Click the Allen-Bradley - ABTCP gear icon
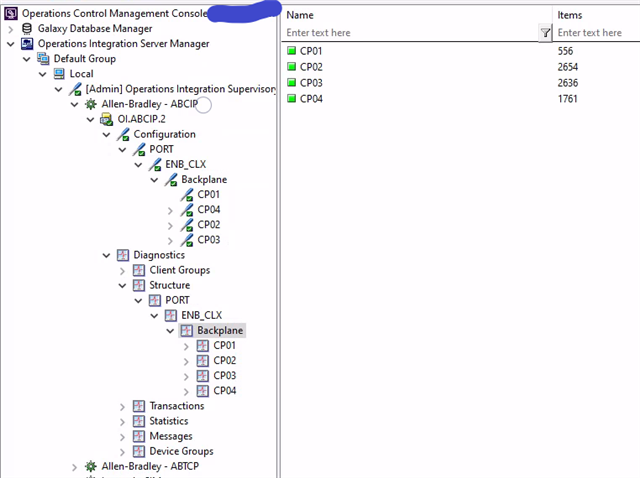This screenshot has height=478, width=640. click(x=91, y=467)
